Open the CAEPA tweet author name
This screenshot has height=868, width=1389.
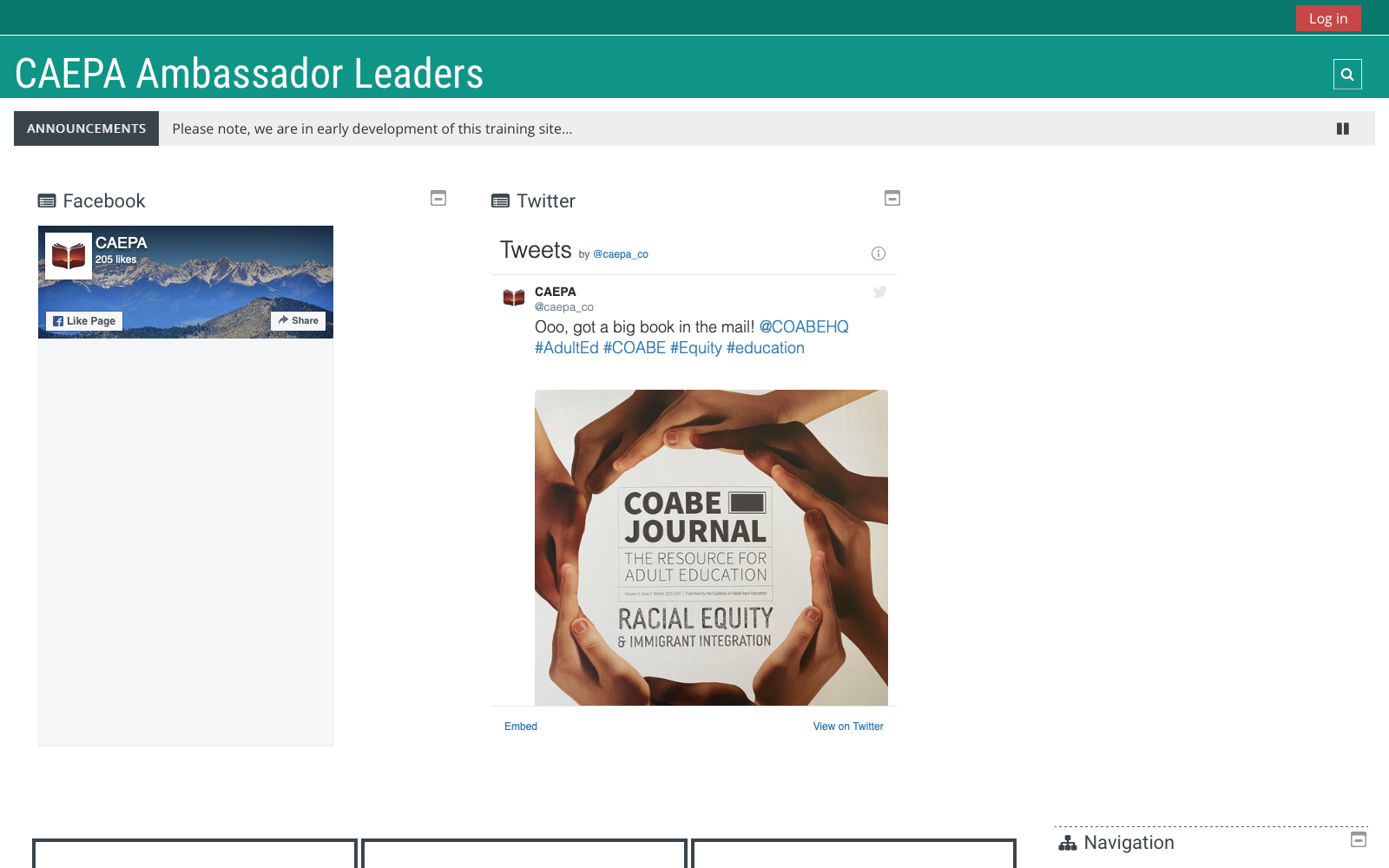tap(556, 292)
